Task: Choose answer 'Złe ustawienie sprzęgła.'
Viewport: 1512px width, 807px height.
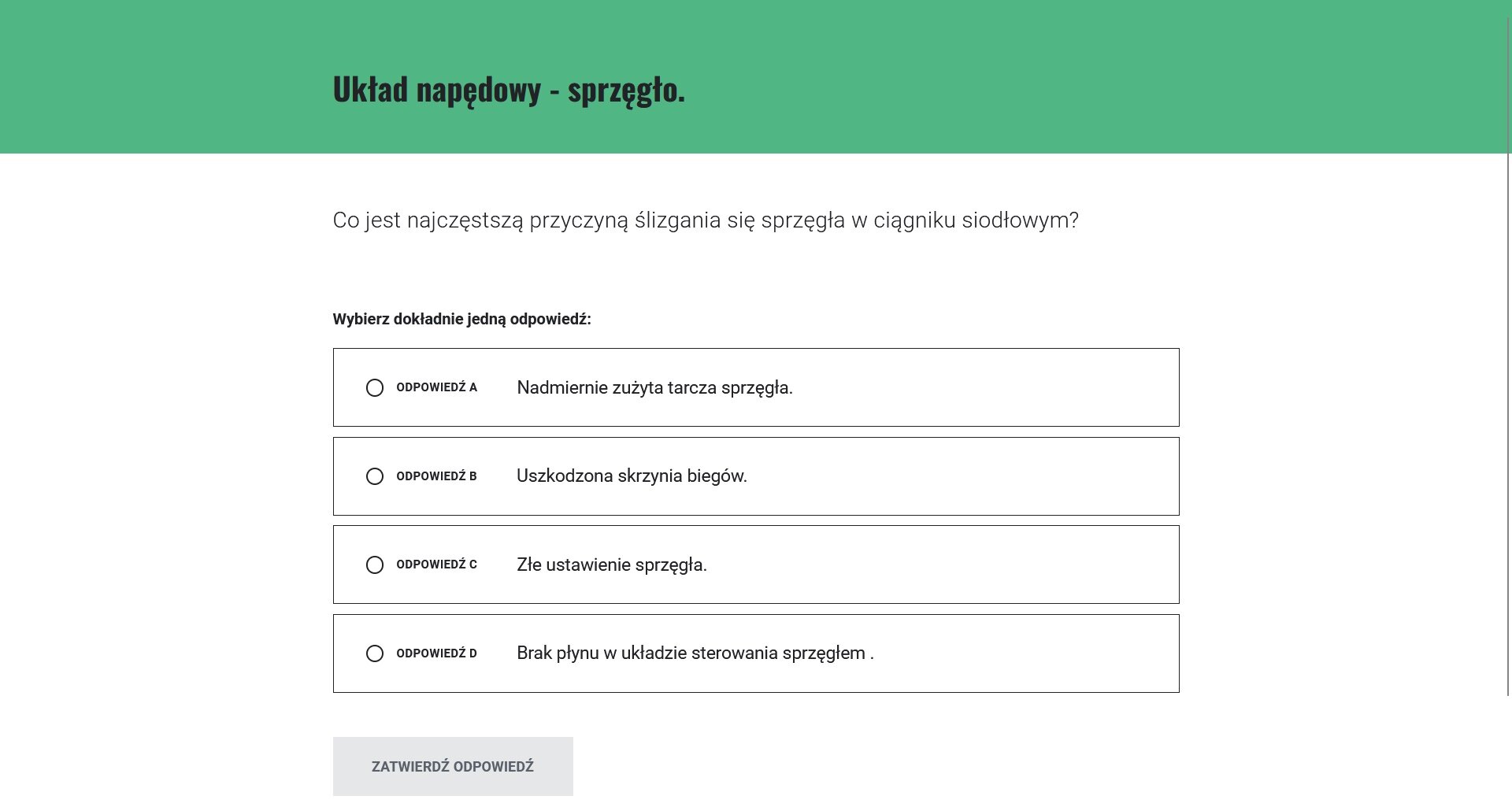Action: pos(612,565)
